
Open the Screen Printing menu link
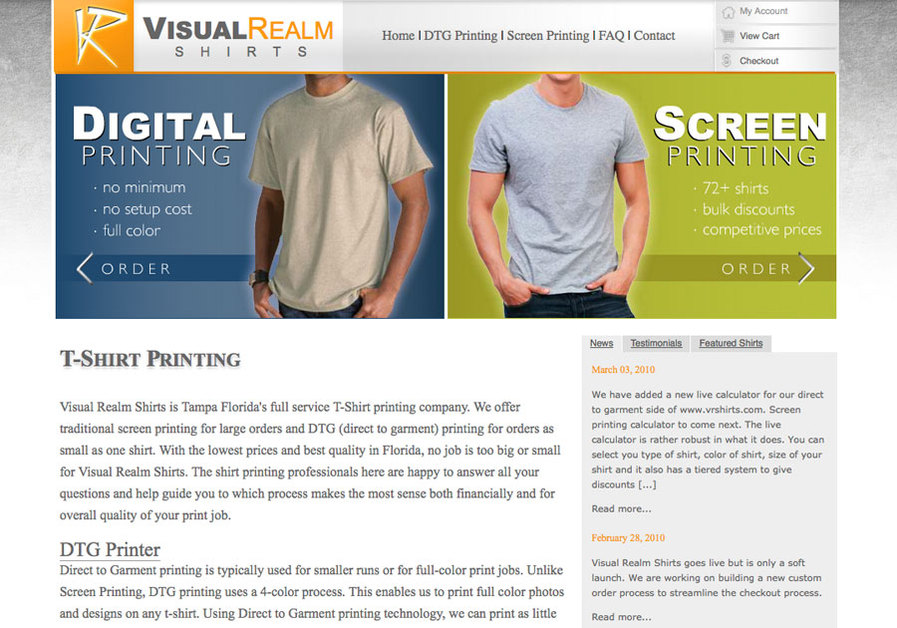tap(548, 35)
